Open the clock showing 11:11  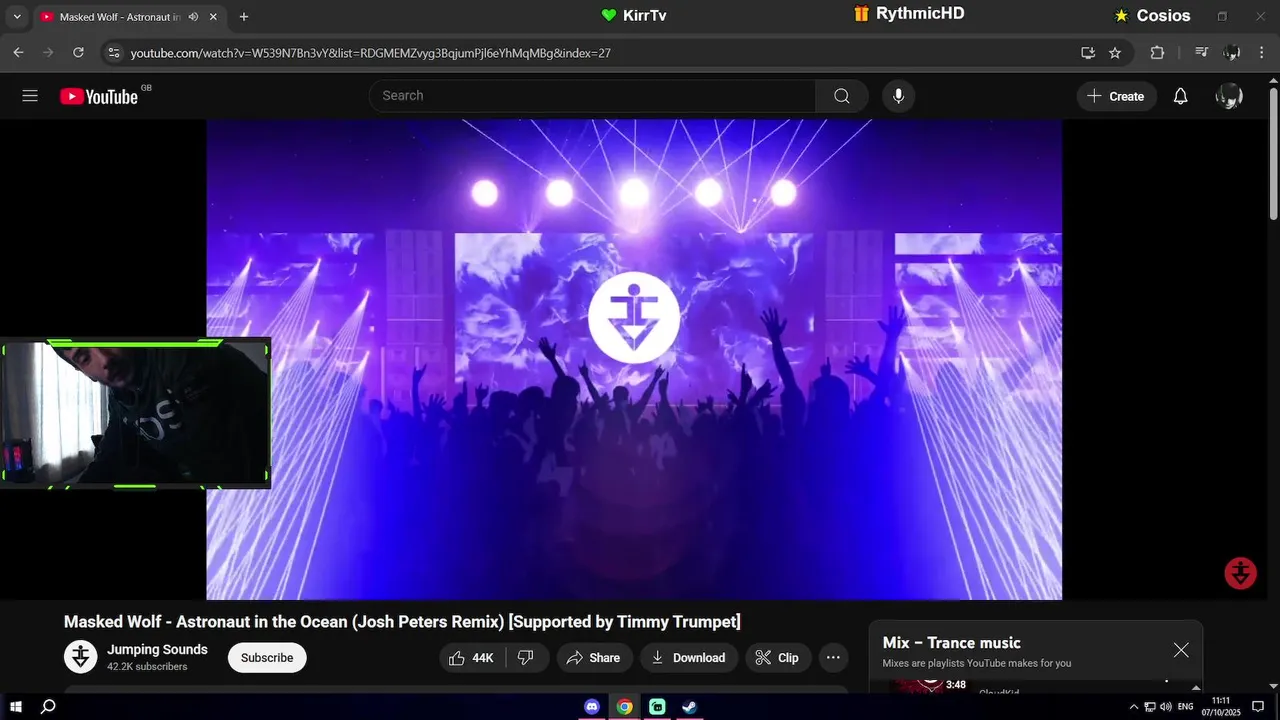tap(1221, 707)
